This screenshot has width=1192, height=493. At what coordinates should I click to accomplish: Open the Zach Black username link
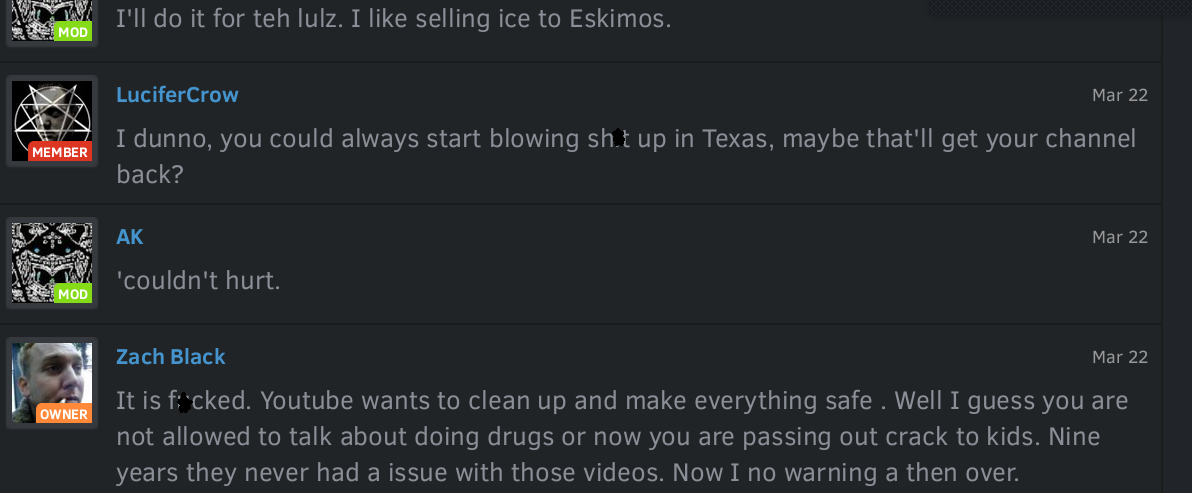tap(171, 357)
